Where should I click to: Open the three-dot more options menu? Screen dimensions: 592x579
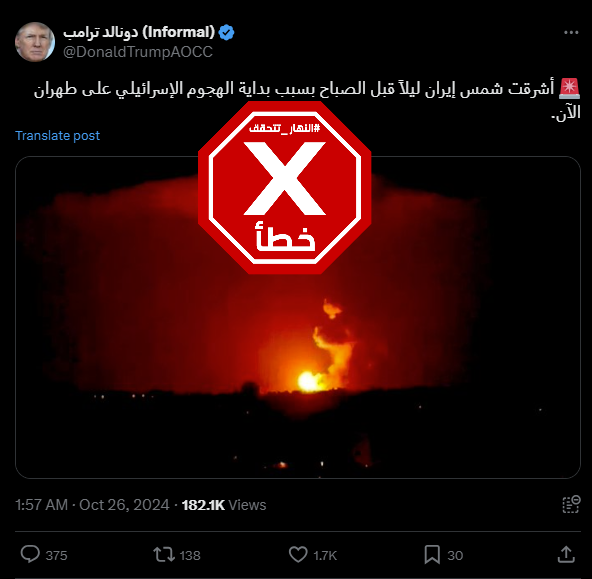point(571,33)
